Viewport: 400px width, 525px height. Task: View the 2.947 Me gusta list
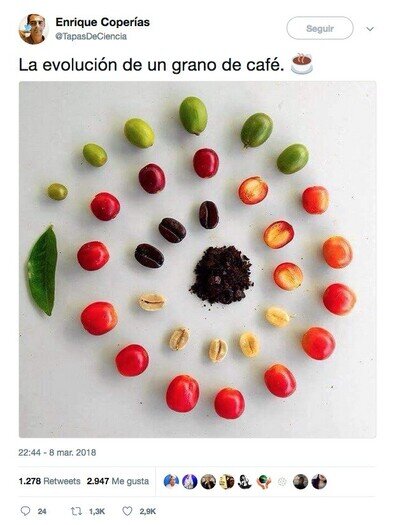click(118, 481)
